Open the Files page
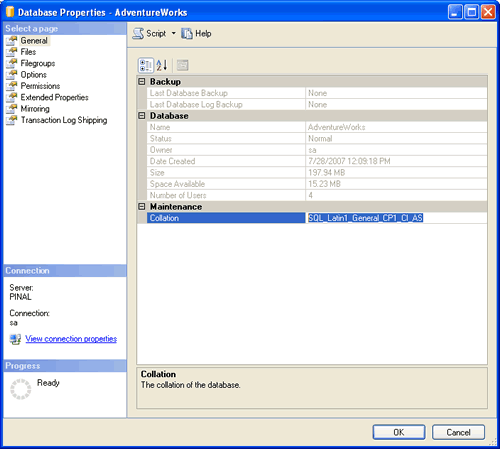This screenshot has width=500, height=449. pos(28,52)
